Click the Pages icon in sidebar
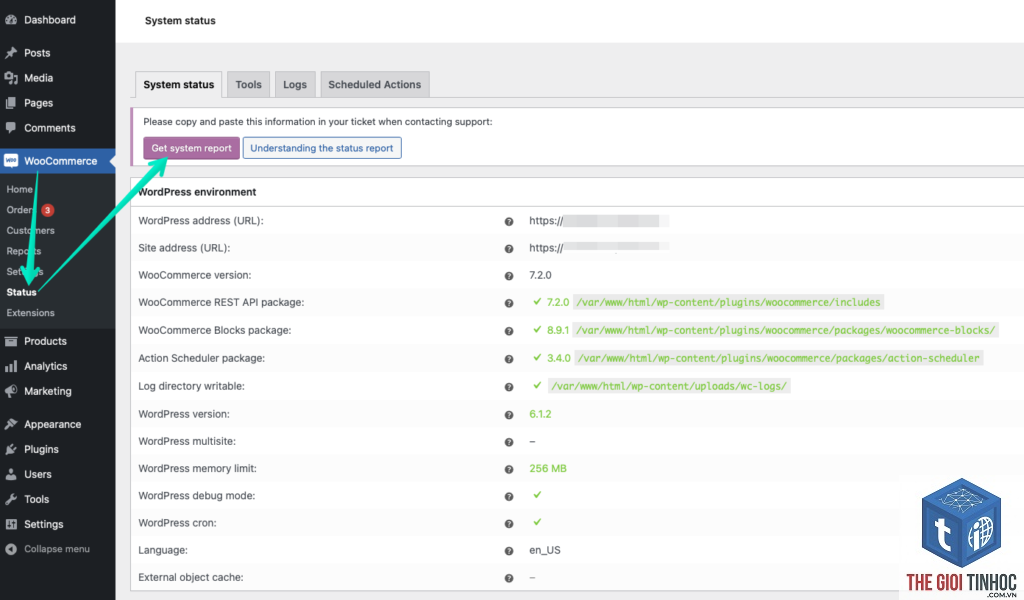The image size is (1024, 600). tap(10, 103)
